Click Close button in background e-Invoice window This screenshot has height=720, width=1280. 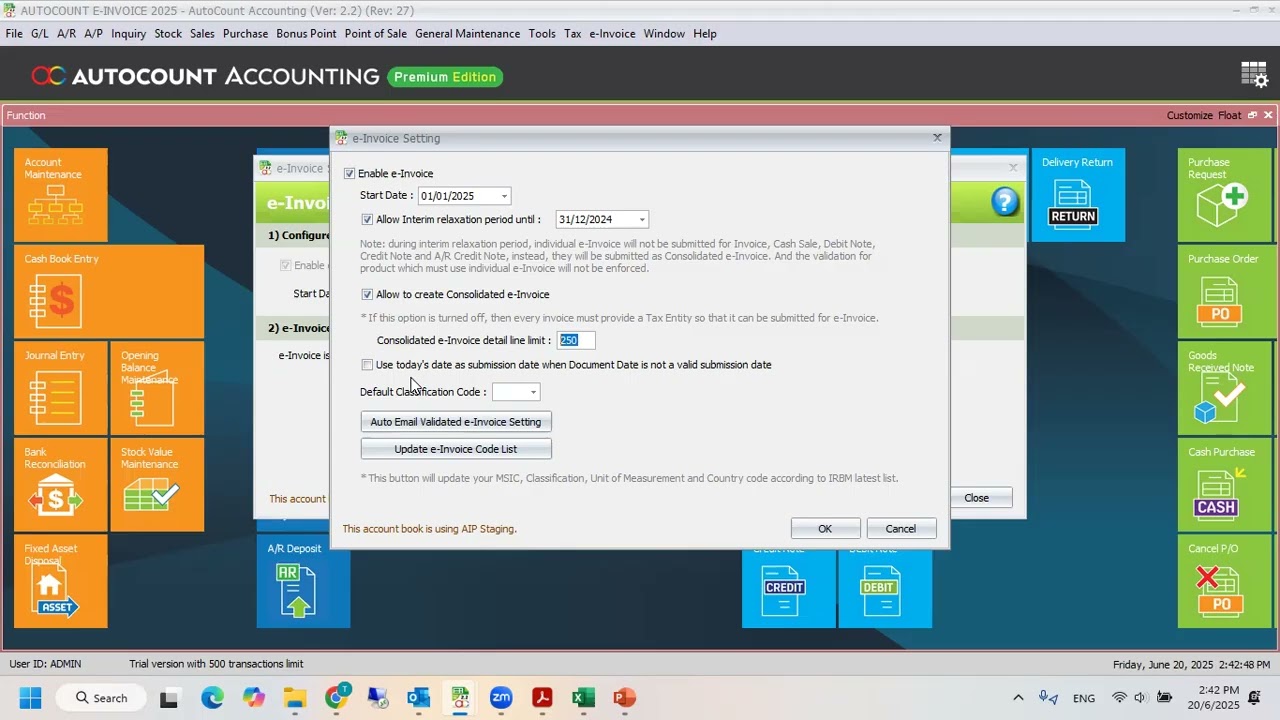pos(980,498)
